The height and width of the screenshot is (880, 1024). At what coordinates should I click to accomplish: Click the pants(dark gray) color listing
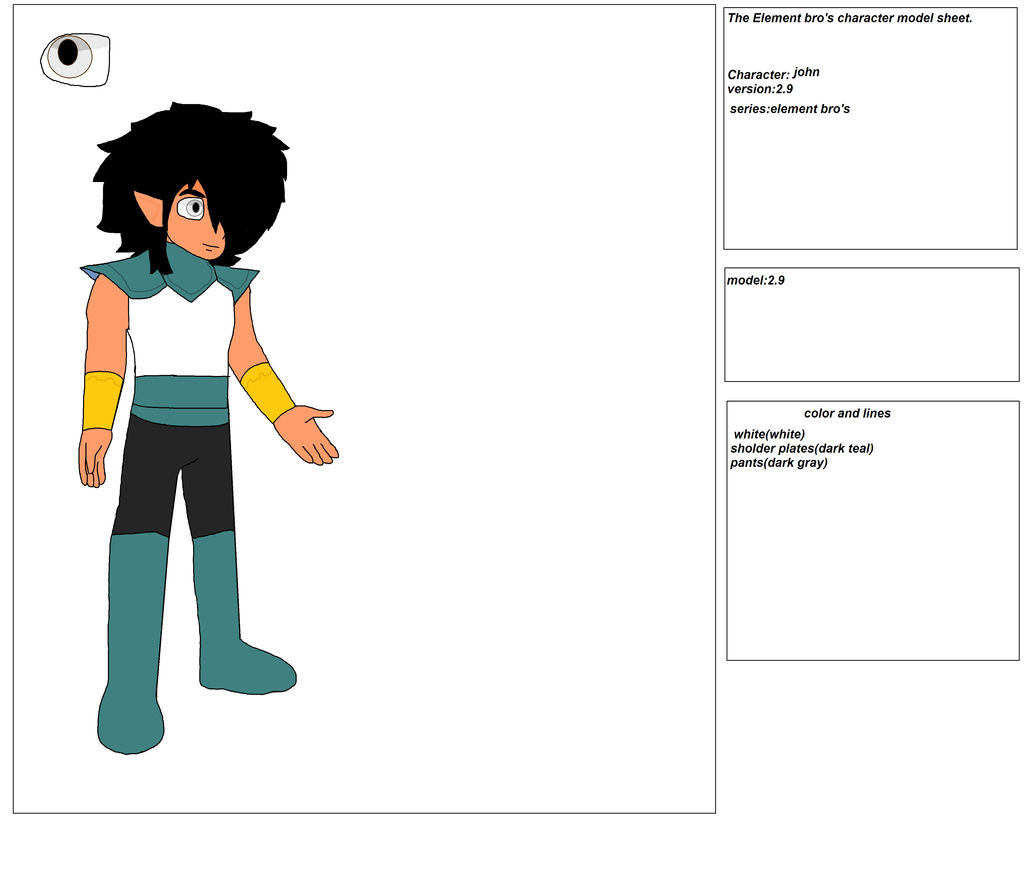click(781, 463)
